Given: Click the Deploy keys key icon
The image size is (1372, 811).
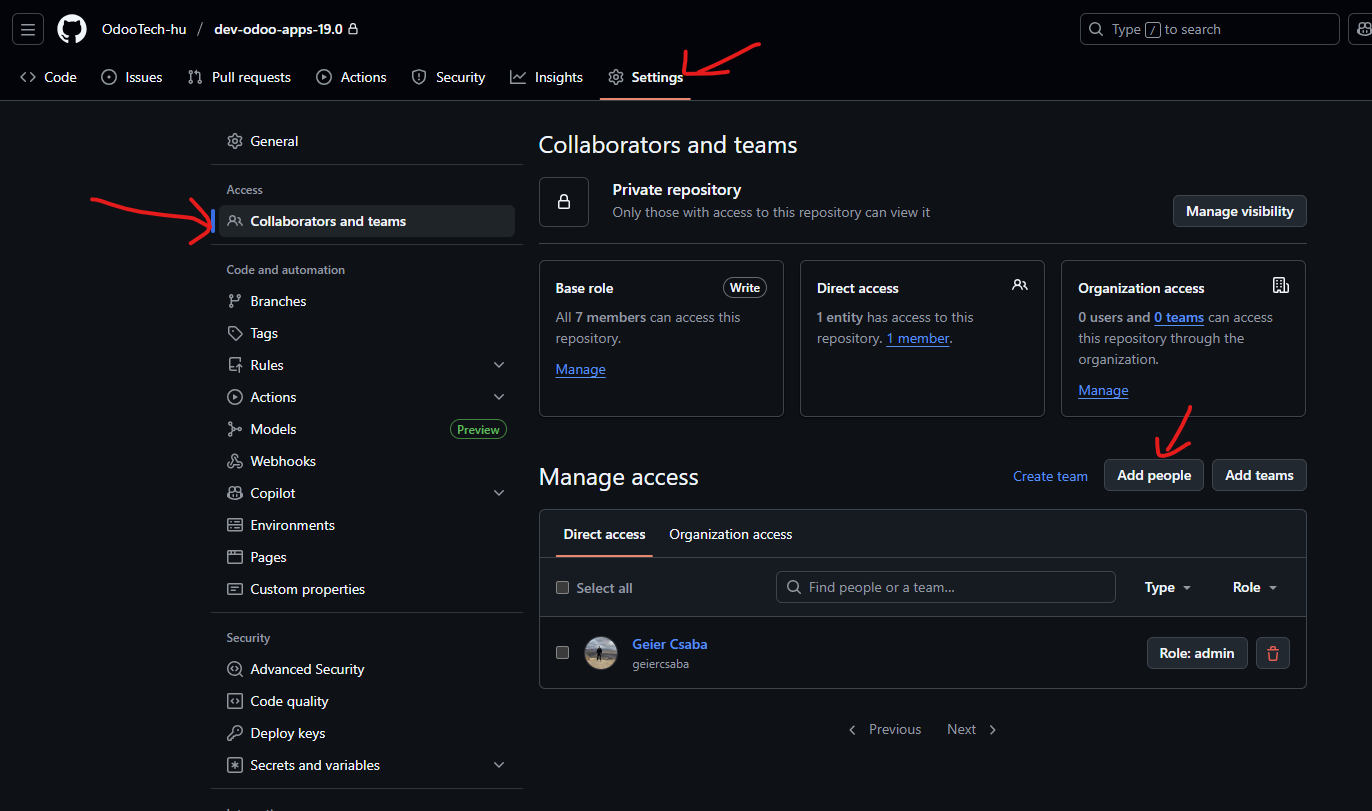Looking at the screenshot, I should (x=235, y=733).
